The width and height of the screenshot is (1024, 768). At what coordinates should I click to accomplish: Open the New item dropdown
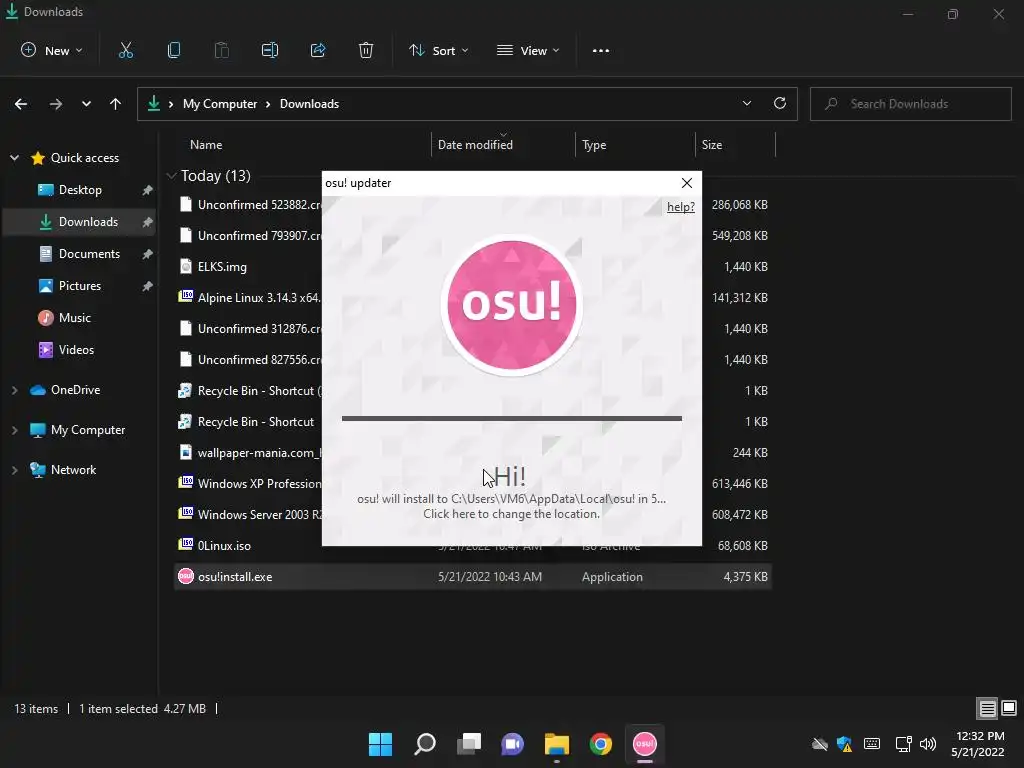pos(52,50)
